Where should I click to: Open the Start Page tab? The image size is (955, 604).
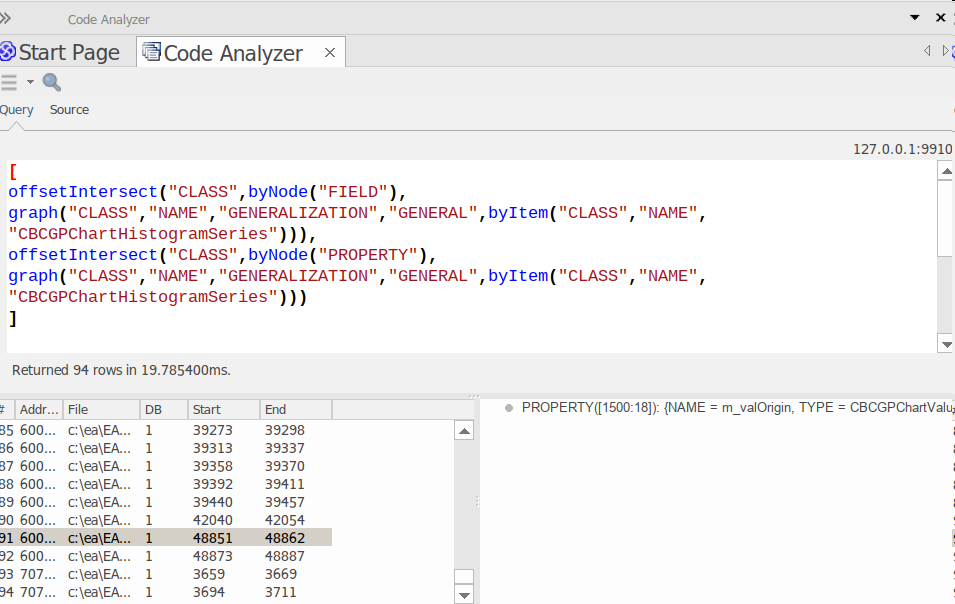click(68, 53)
